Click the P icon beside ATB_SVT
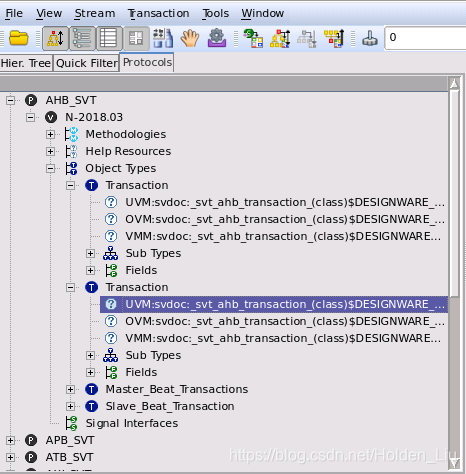Viewport: 466px width, 474px height. 31,457
